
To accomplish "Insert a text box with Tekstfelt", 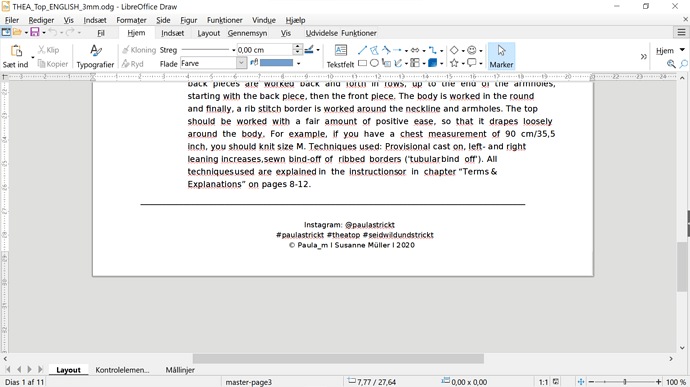I will coord(340,56).
